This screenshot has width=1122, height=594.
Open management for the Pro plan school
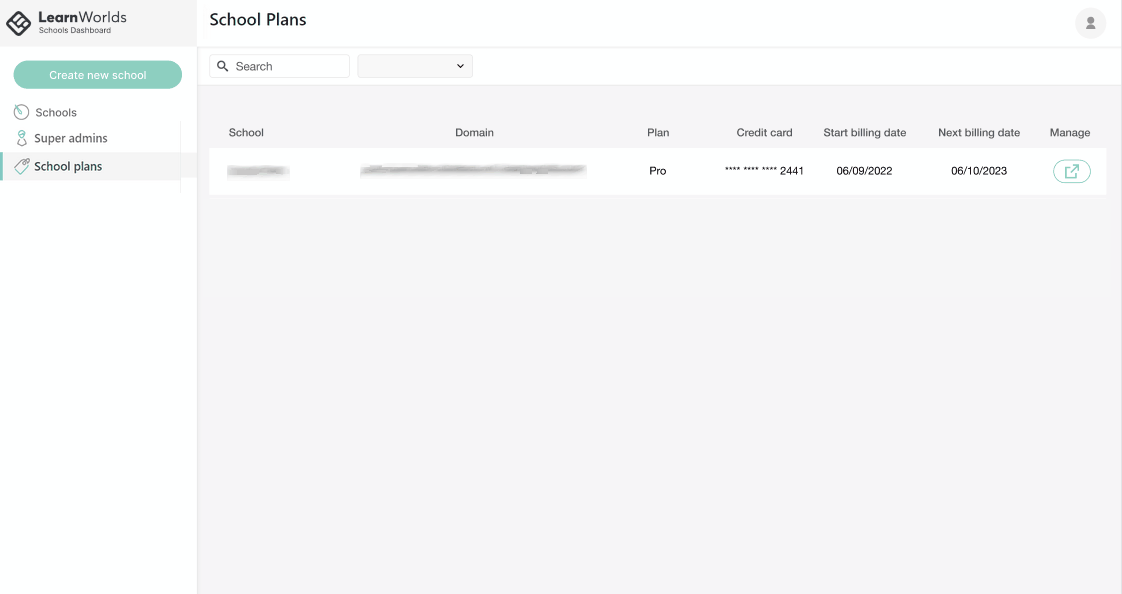pos(1071,170)
